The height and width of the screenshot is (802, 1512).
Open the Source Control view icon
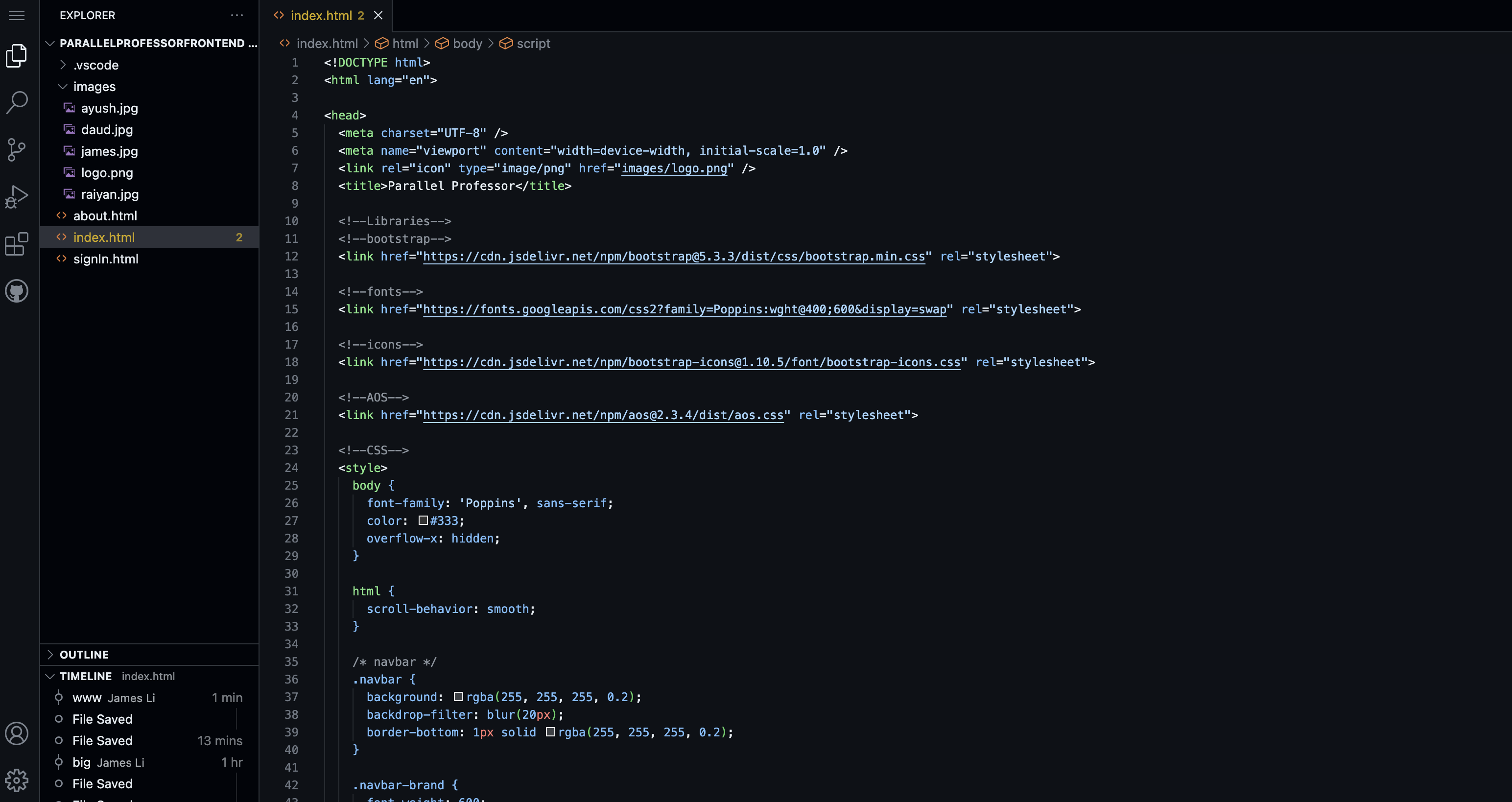click(17, 149)
